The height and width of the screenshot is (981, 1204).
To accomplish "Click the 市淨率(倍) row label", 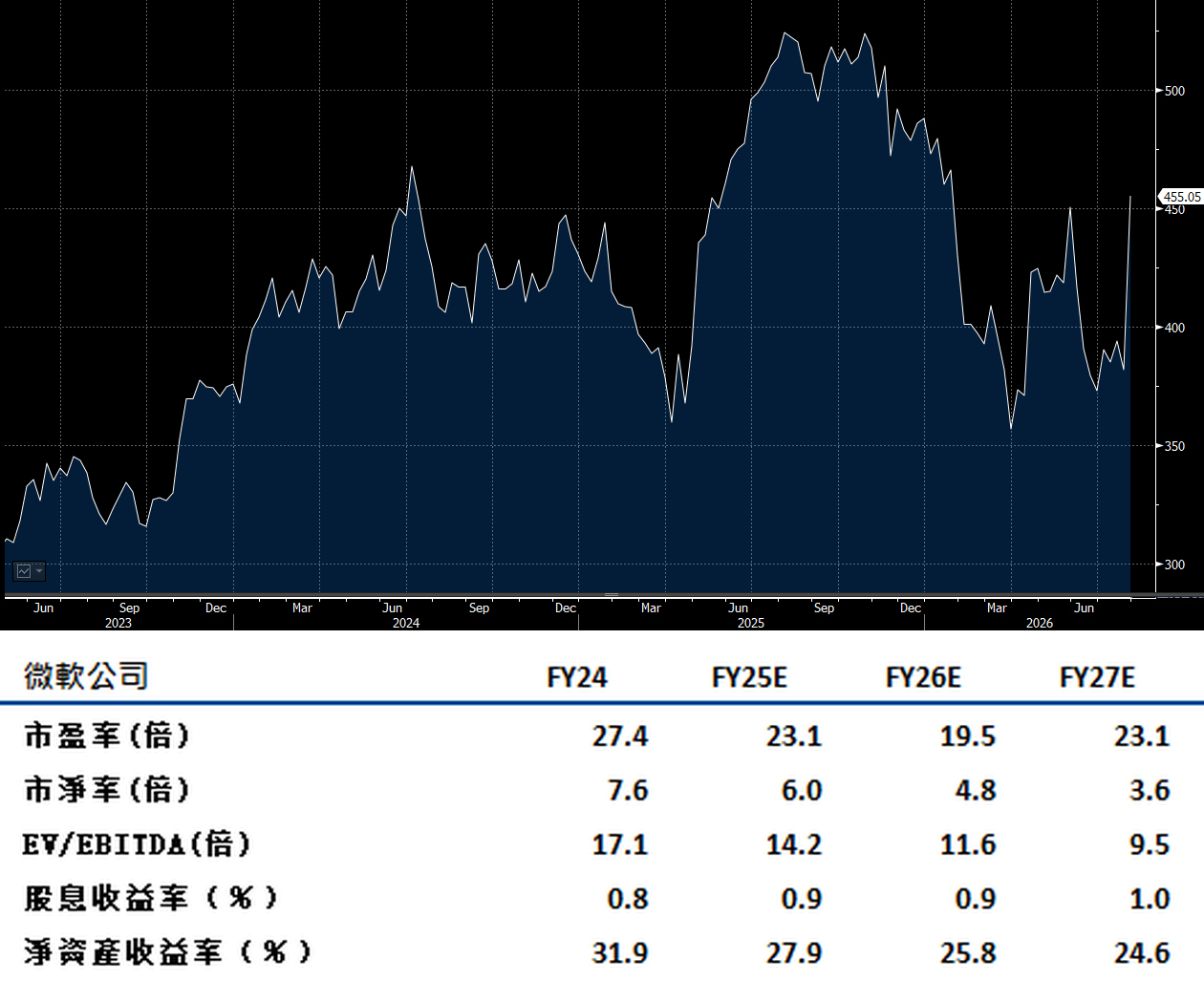I will tap(107, 790).
